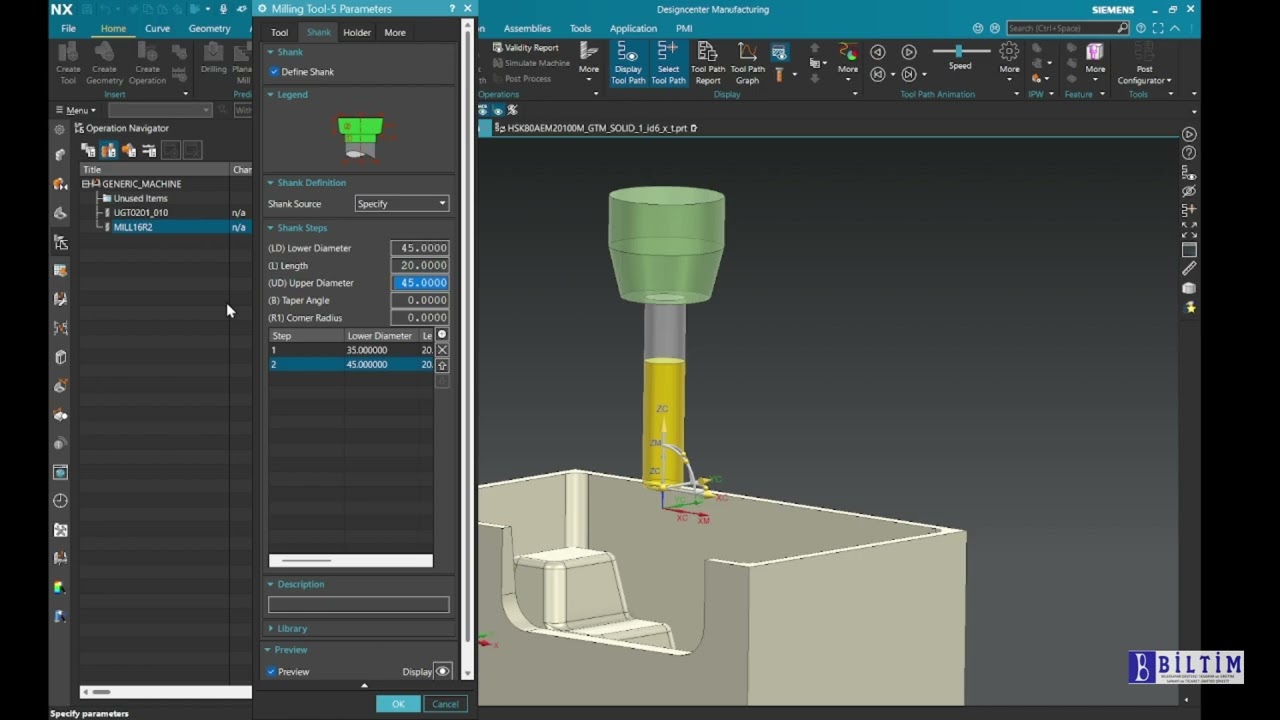1280x720 pixels.
Task: Open the Tool Path Report
Action: point(707,63)
